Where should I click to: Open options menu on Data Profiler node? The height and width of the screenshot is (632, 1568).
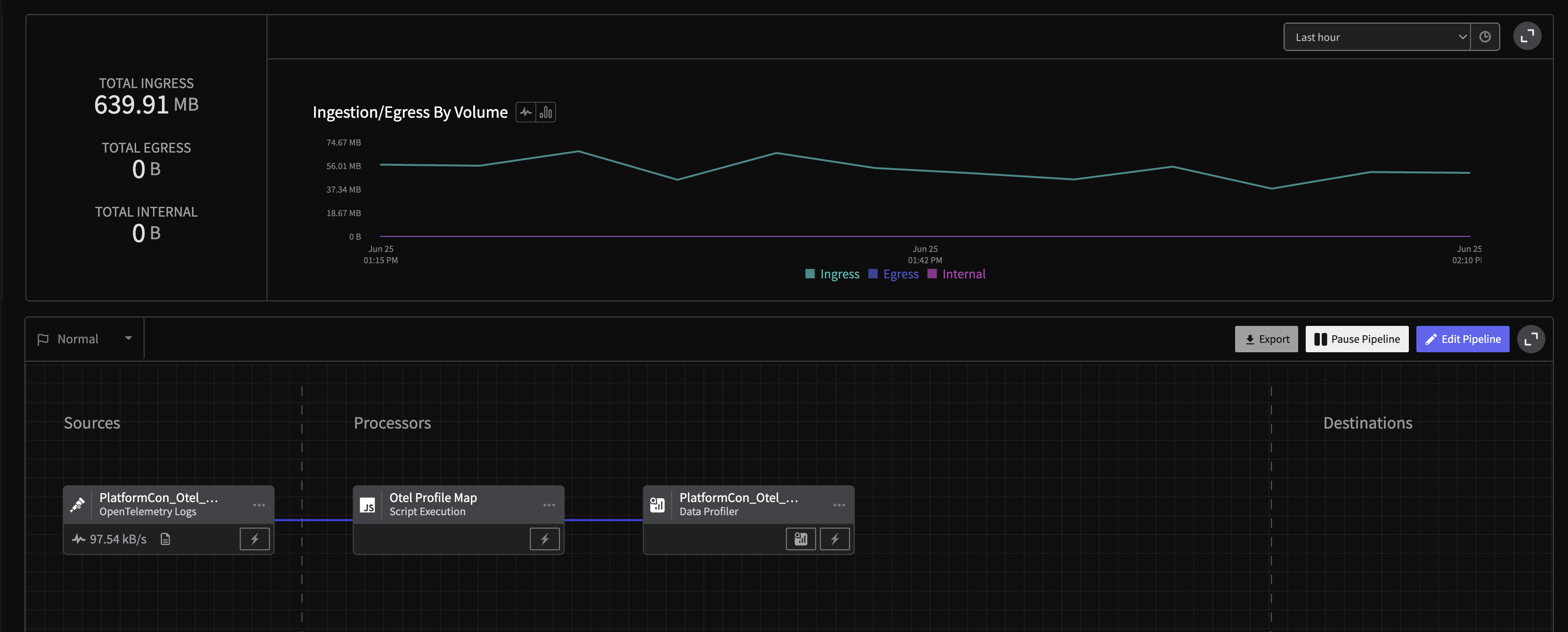(839, 505)
